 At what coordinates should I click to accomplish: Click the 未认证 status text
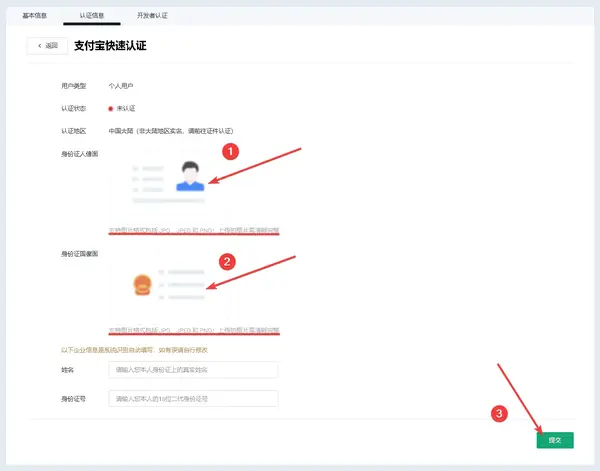point(126,108)
